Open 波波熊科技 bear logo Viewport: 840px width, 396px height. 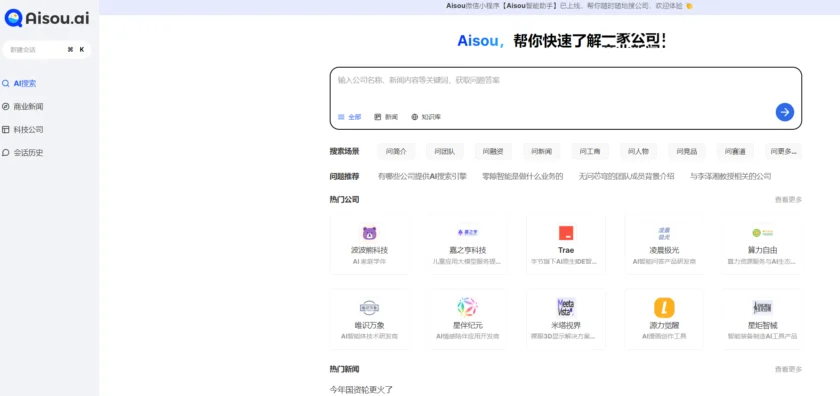(370, 233)
